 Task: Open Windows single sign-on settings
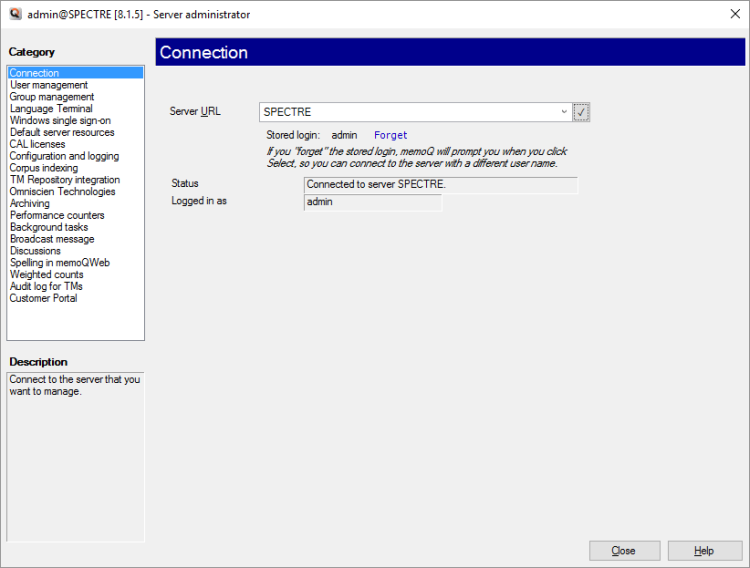(x=60, y=121)
